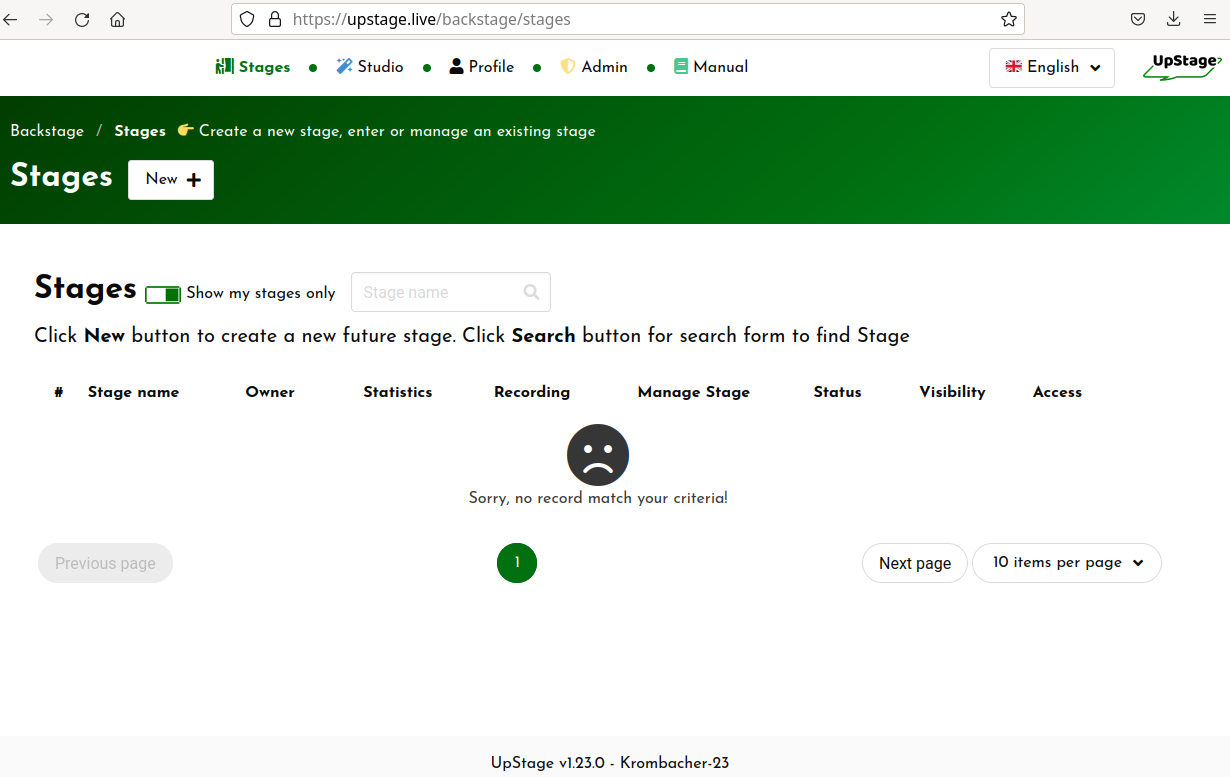Open the Studio menu item
Screen dimensions: 1230x777
pos(370,67)
